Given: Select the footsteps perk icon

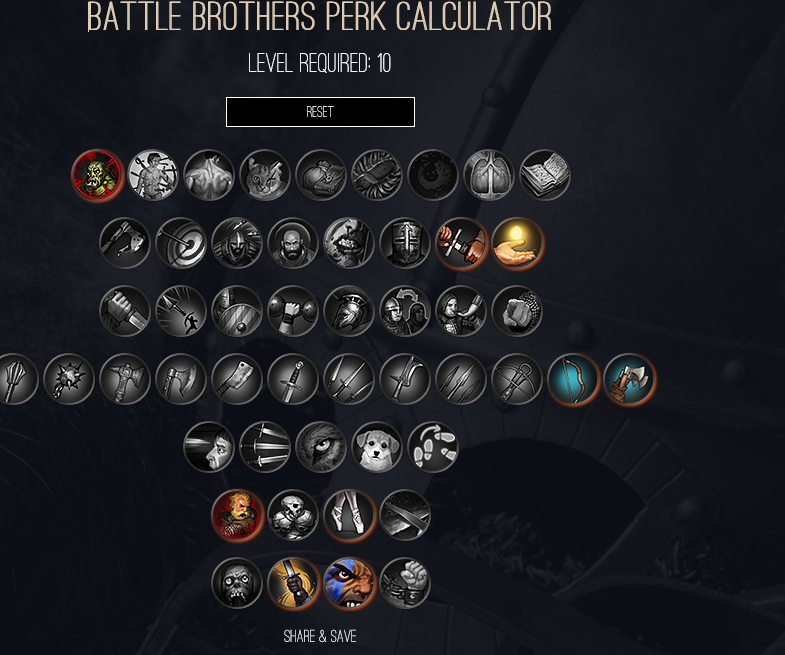Looking at the screenshot, I should [433, 447].
